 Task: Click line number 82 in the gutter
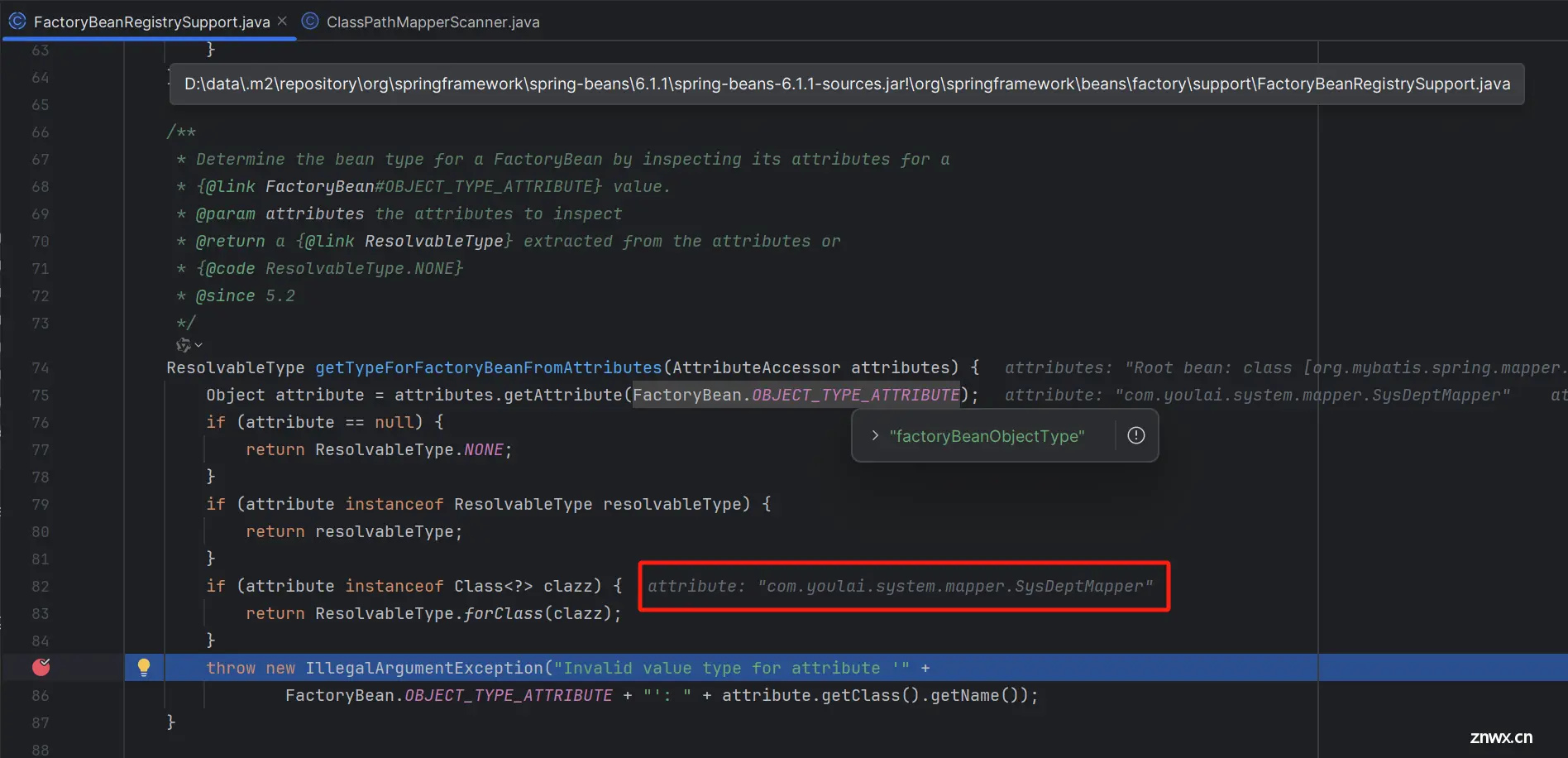point(40,586)
